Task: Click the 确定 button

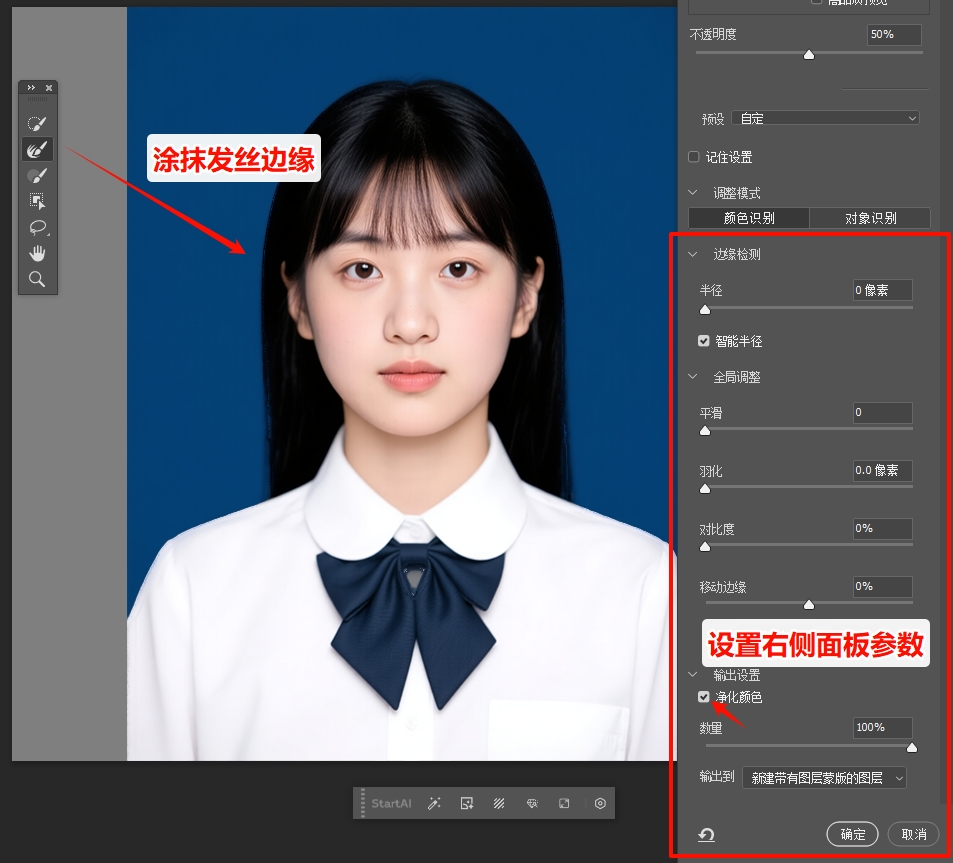Action: (x=852, y=834)
